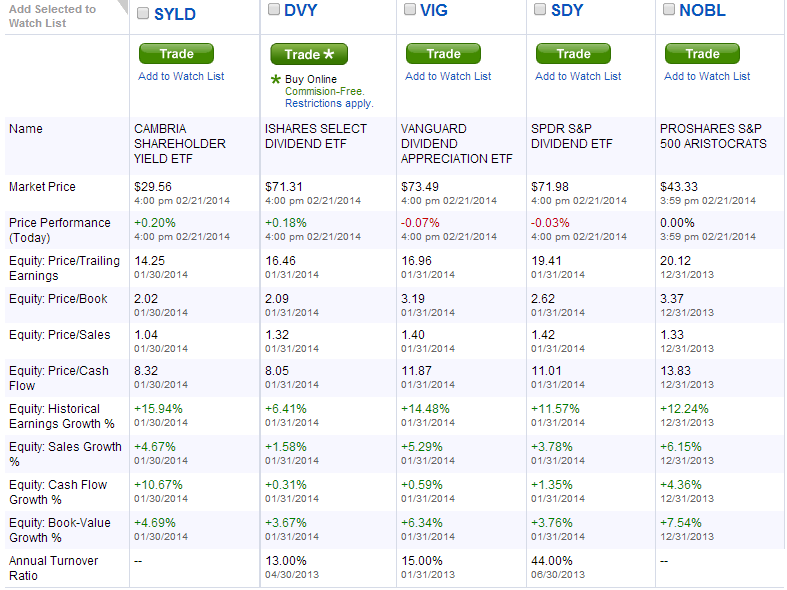This screenshot has height=590, width=787.
Task: Add SYLD to Watch List
Action: [x=181, y=76]
